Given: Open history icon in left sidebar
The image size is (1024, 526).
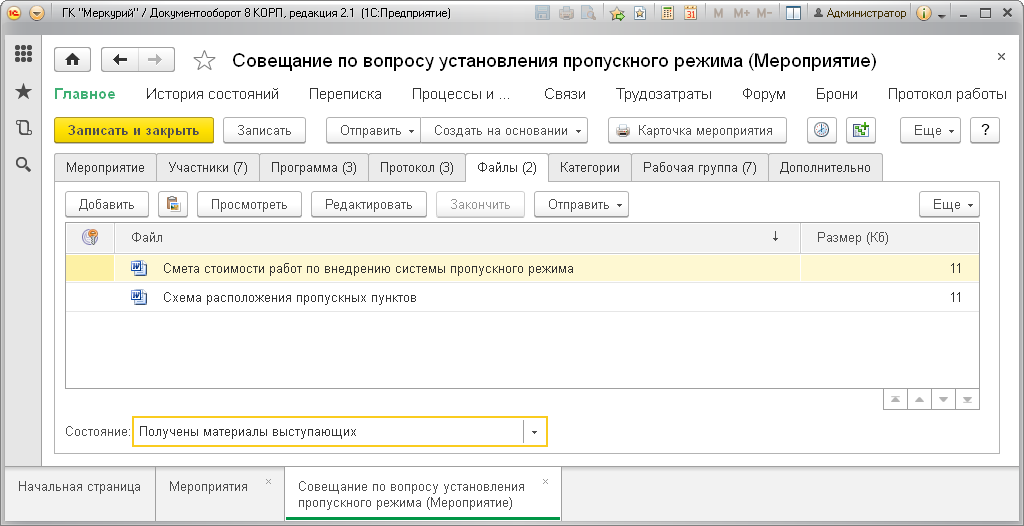Looking at the screenshot, I should point(24,128).
